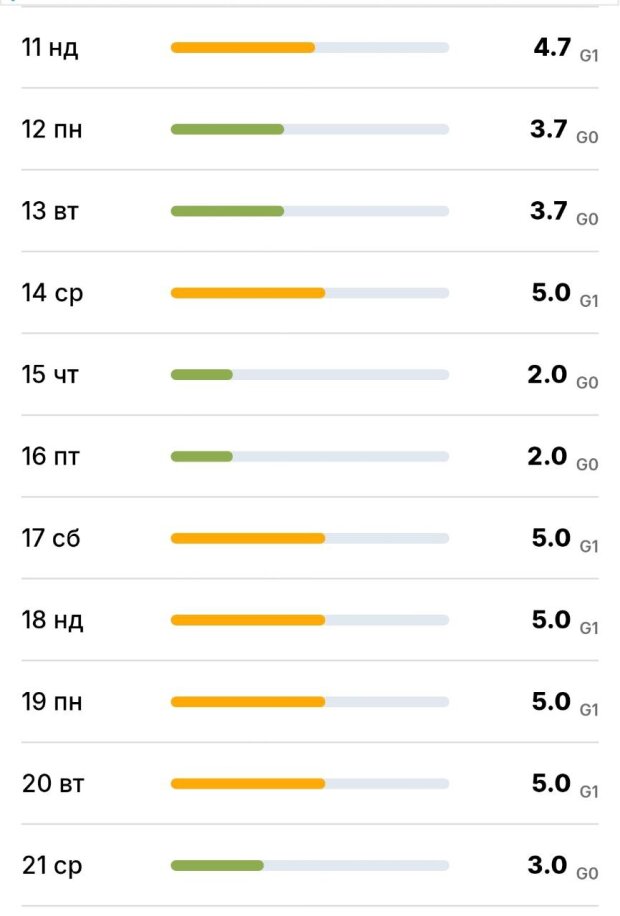Select the 3.7 value for 13 вт

tap(550, 211)
